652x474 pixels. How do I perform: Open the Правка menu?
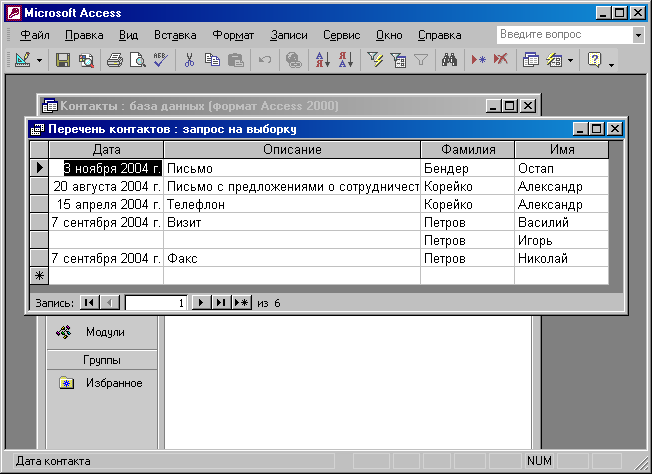pyautogui.click(x=84, y=35)
